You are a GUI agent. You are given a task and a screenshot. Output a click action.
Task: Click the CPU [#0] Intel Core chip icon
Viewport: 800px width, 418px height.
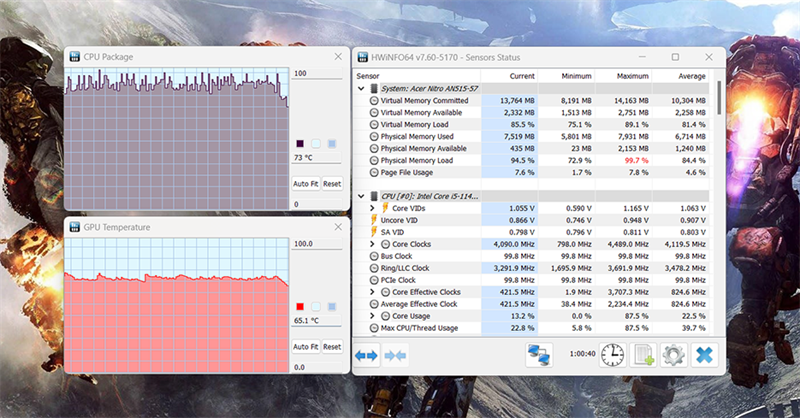[374, 196]
